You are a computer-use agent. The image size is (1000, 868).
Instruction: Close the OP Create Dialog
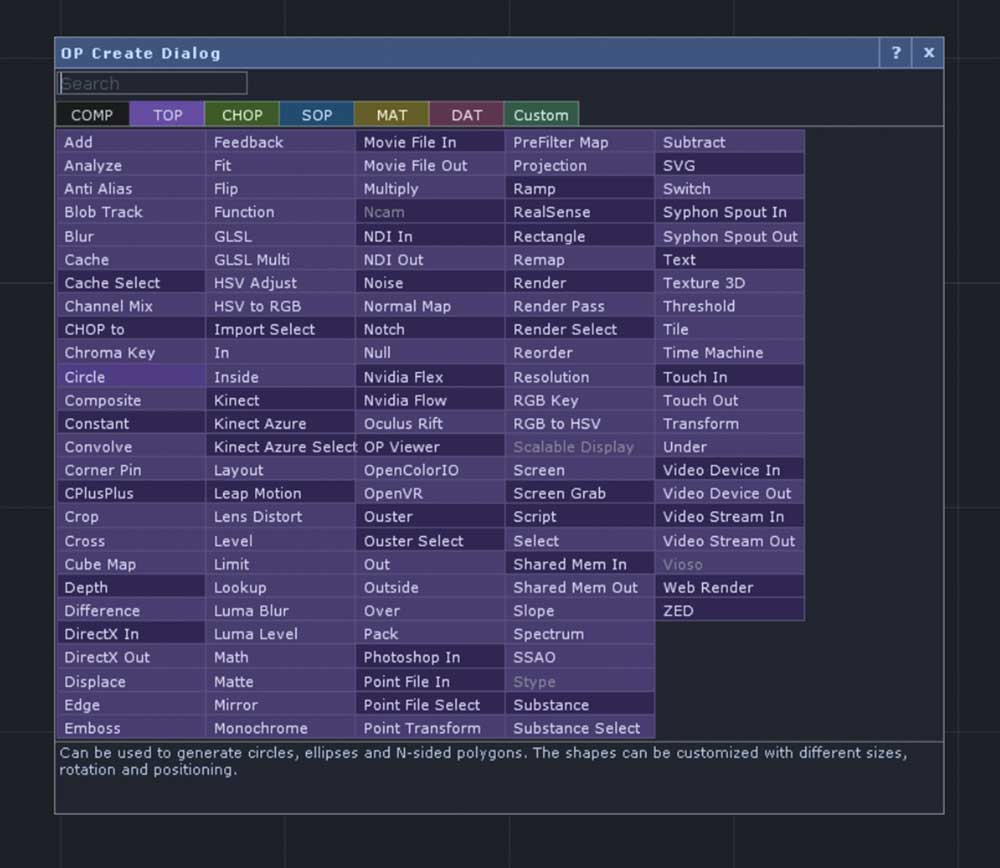point(929,53)
